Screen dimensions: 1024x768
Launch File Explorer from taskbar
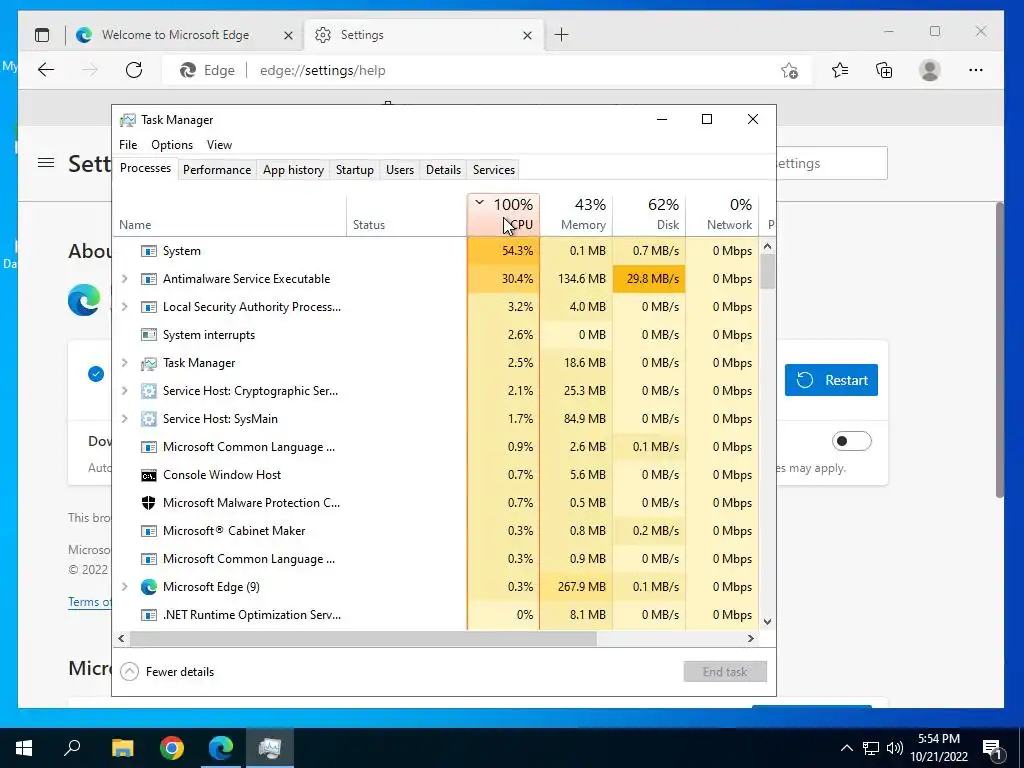[x=122, y=748]
